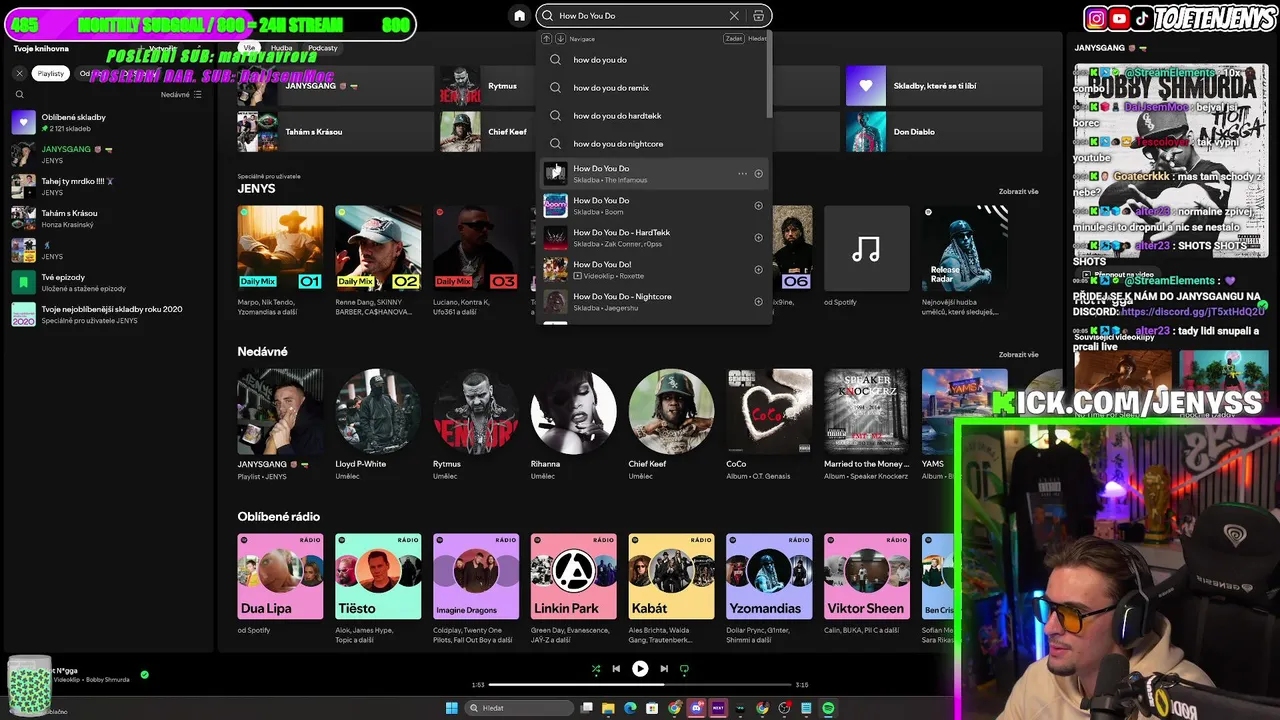Open 'Nedávné' sort dropdown in library

[x=181, y=95]
